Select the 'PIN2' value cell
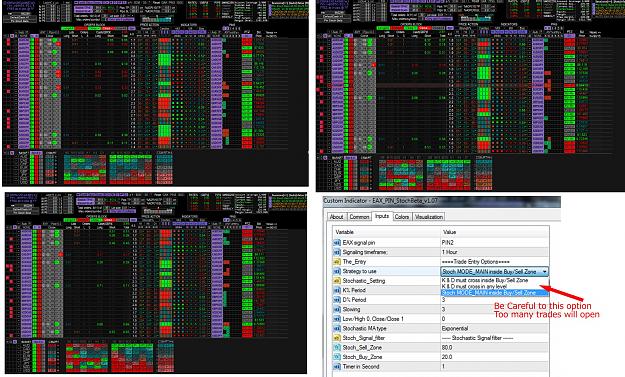Image resolution: width=625 pixels, height=377 pixels. point(494,243)
